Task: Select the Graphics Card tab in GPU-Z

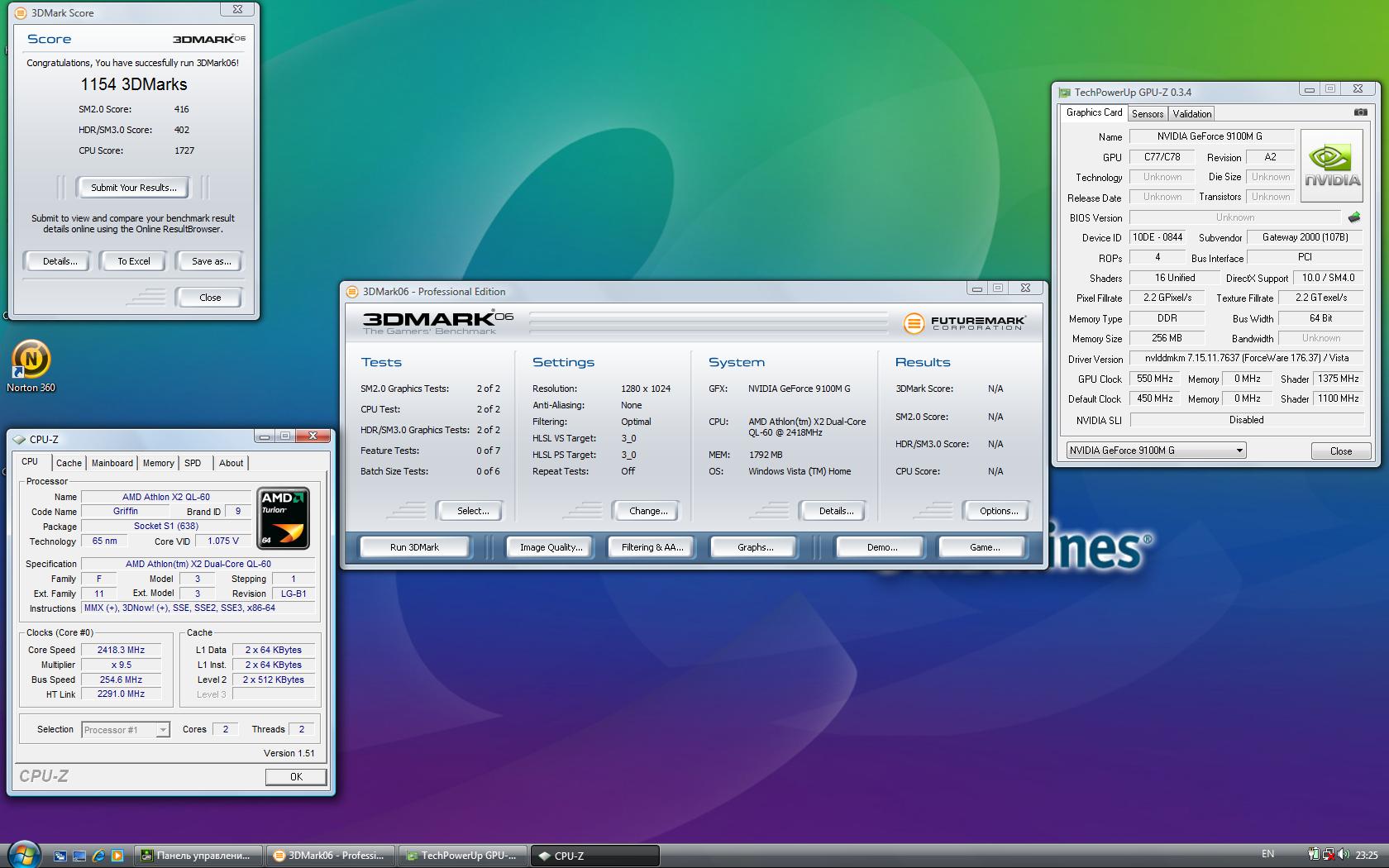Action: [x=1094, y=112]
